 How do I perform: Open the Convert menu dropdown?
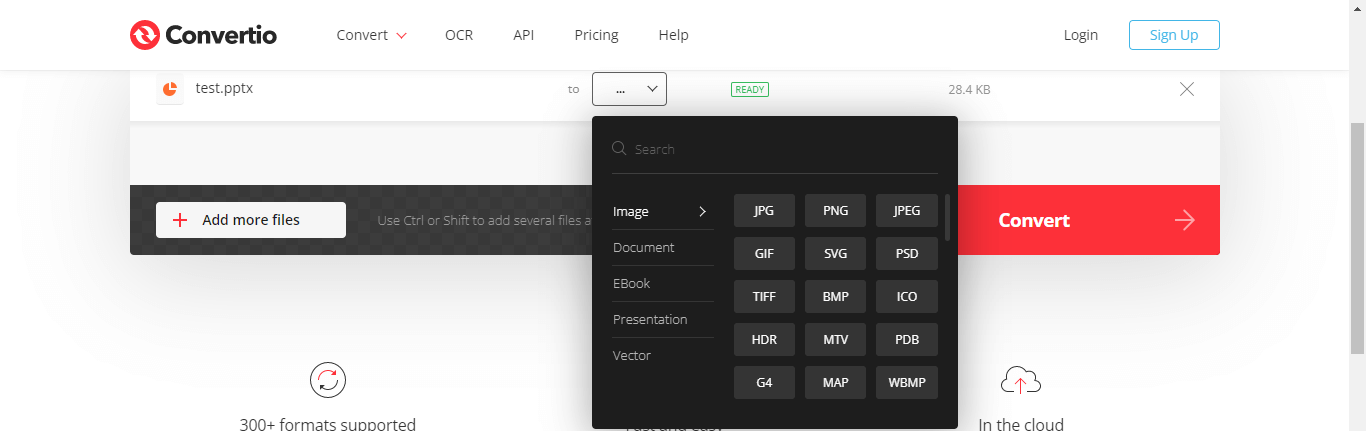click(x=372, y=35)
